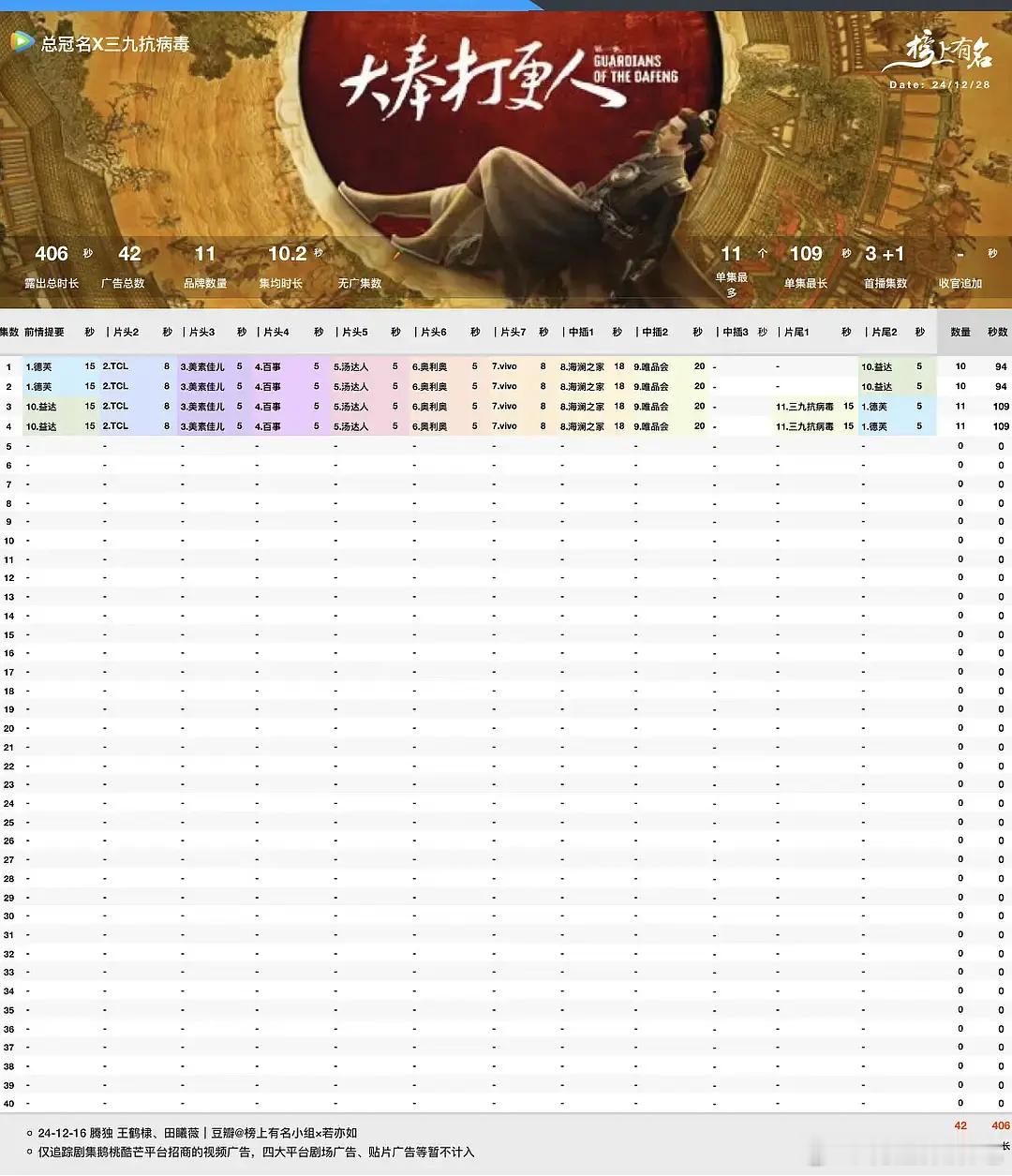Click the 广告总数 stat label

tap(123, 283)
